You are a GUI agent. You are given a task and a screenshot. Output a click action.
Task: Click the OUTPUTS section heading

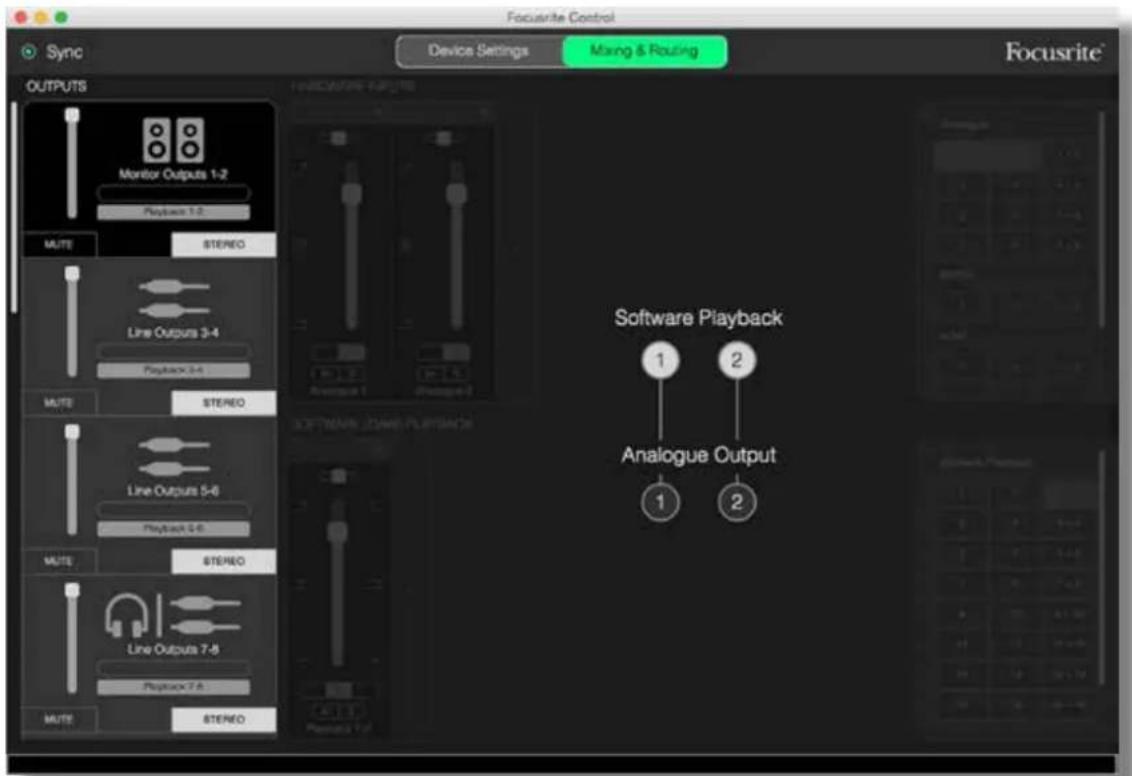56,87
